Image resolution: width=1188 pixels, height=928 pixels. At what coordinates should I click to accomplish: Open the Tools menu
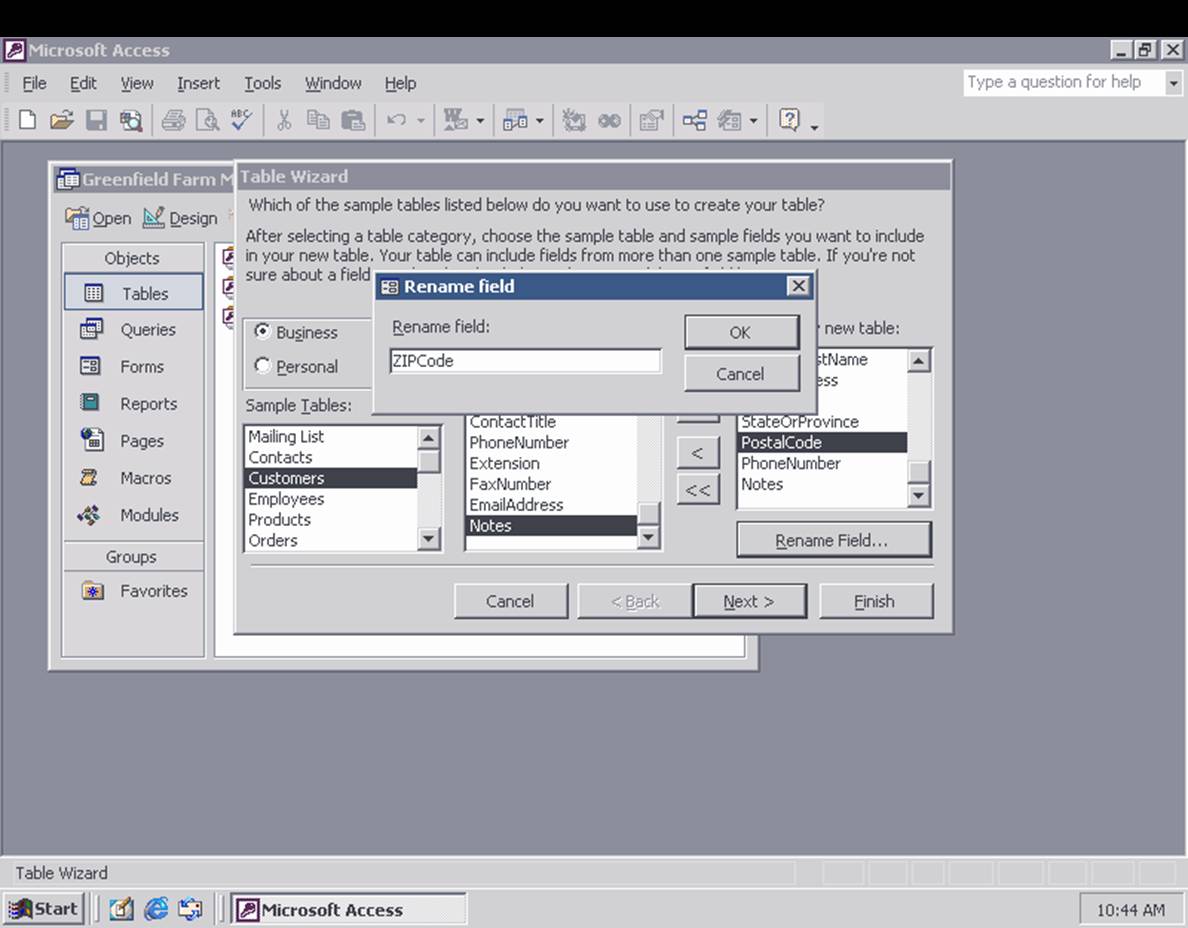(262, 83)
